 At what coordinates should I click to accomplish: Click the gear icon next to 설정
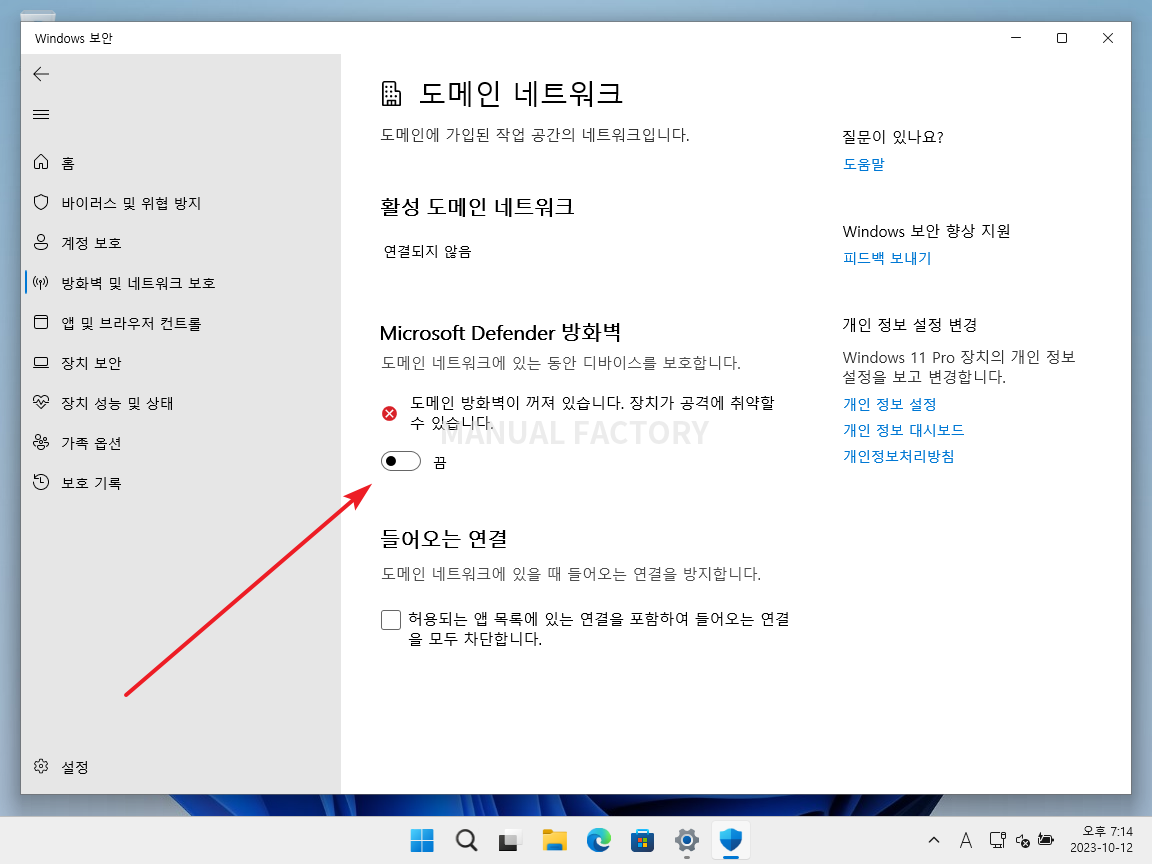[x=41, y=766]
